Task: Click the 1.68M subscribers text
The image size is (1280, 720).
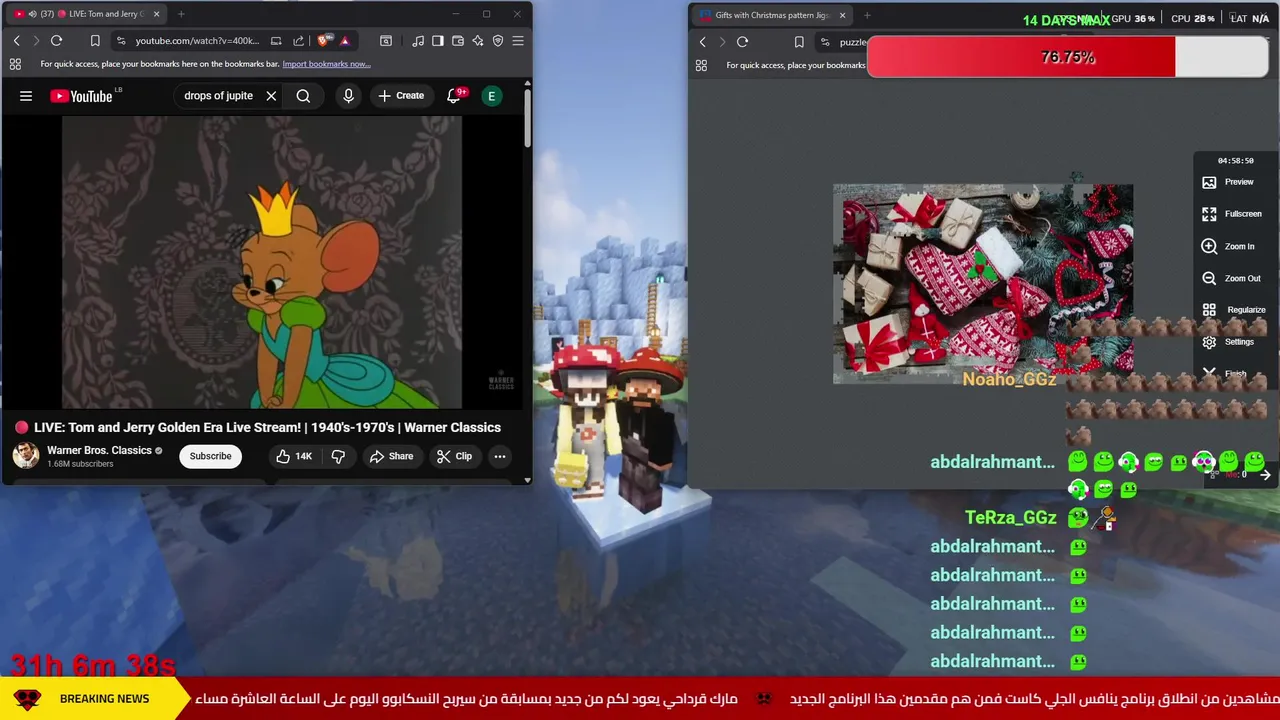Action: pyautogui.click(x=80, y=464)
